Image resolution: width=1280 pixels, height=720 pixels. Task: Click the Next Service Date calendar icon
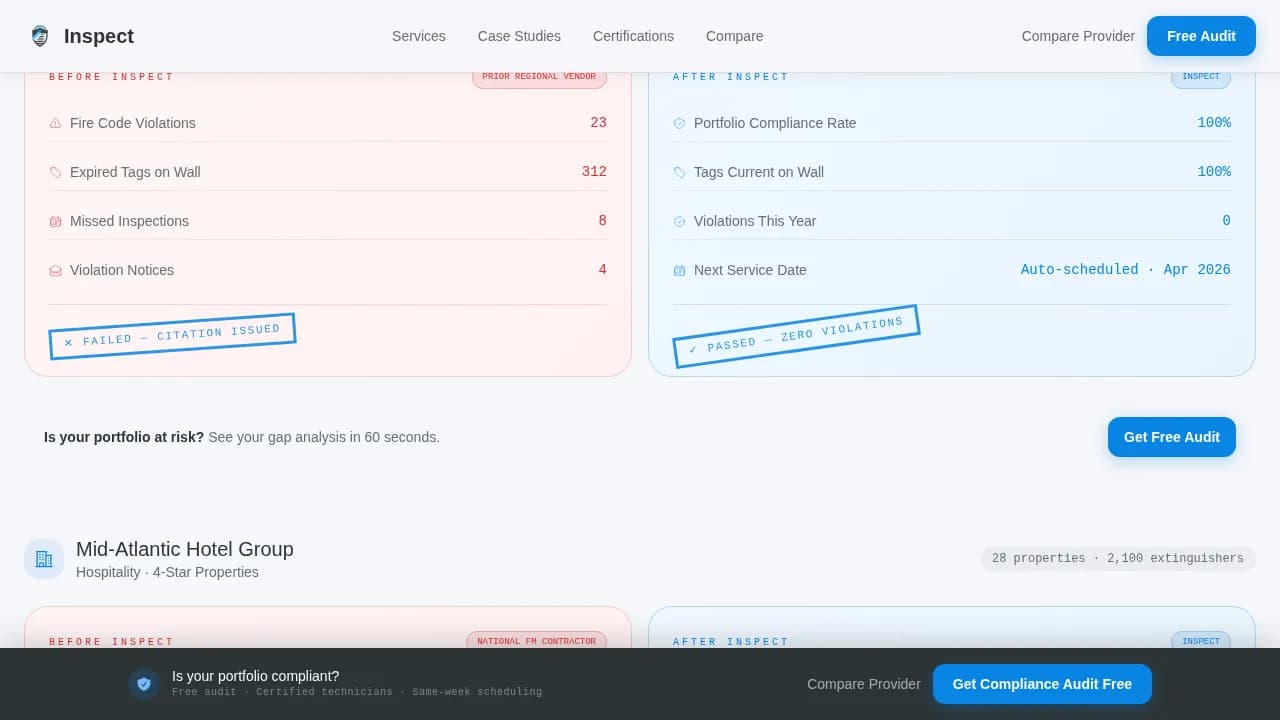[680, 270]
